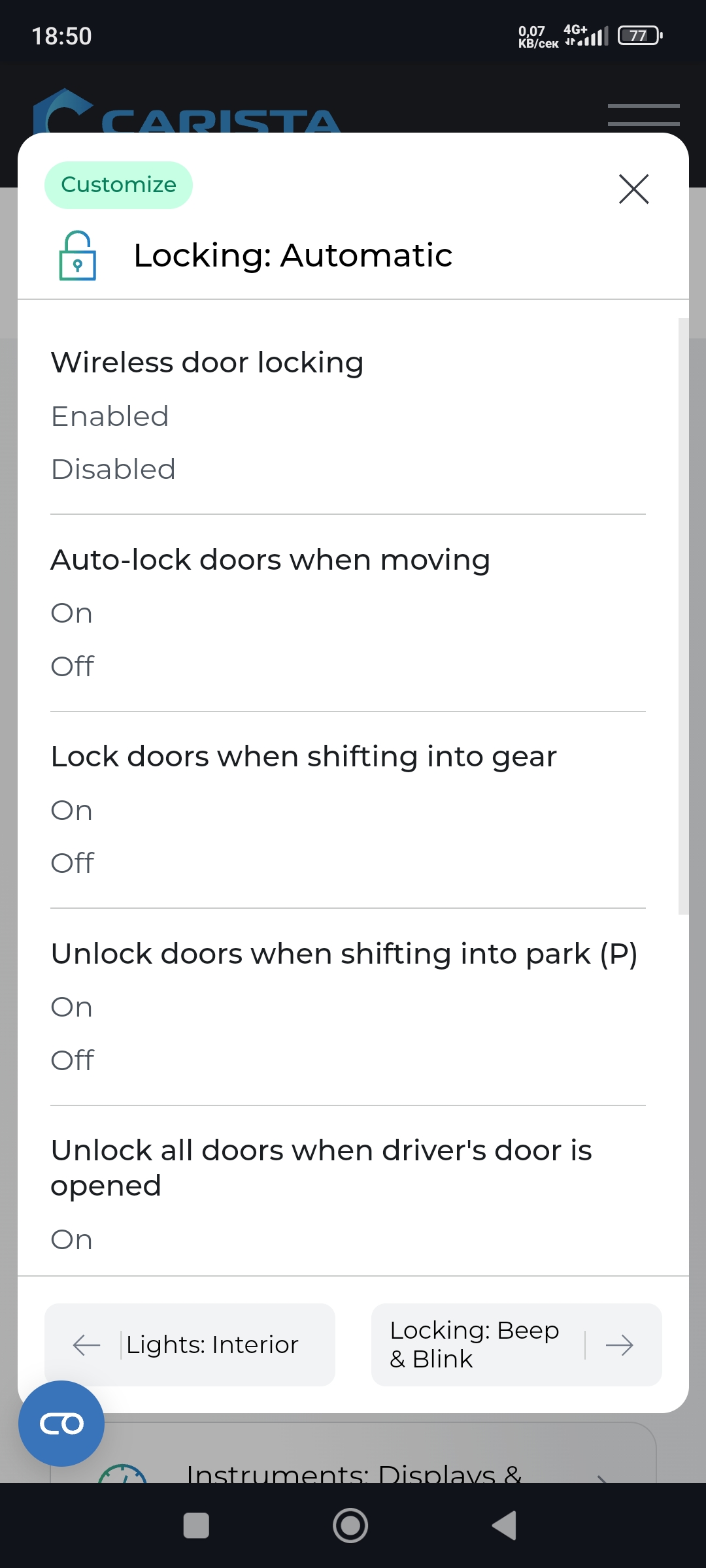This screenshot has height=1568, width=706.
Task: Select Enabled for Wireless door locking
Action: (110, 417)
